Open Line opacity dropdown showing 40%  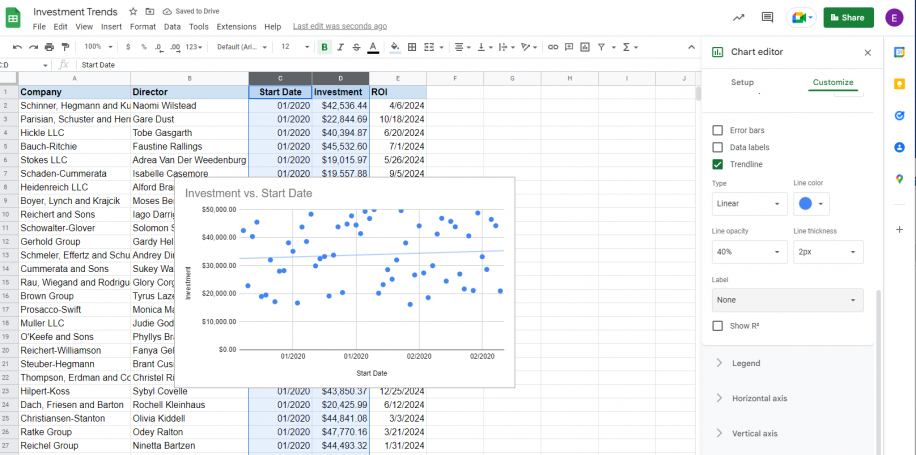pos(749,252)
